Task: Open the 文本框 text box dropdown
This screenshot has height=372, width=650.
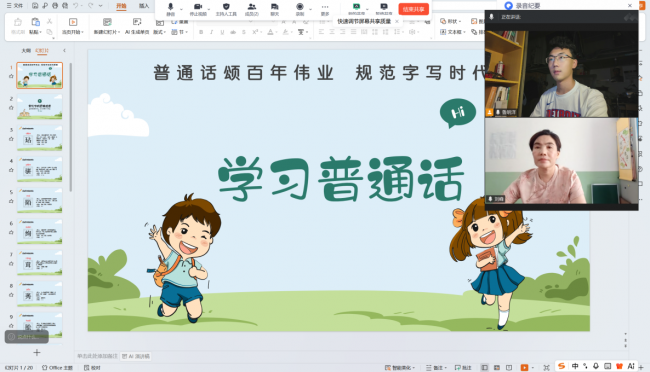Action: 453,32
